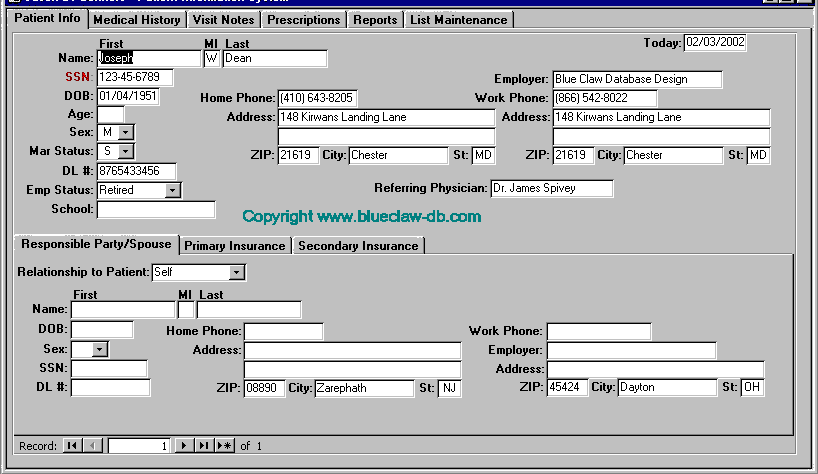Click the patient DOB field 01/04/1951
The image size is (818, 474).
pos(128,96)
